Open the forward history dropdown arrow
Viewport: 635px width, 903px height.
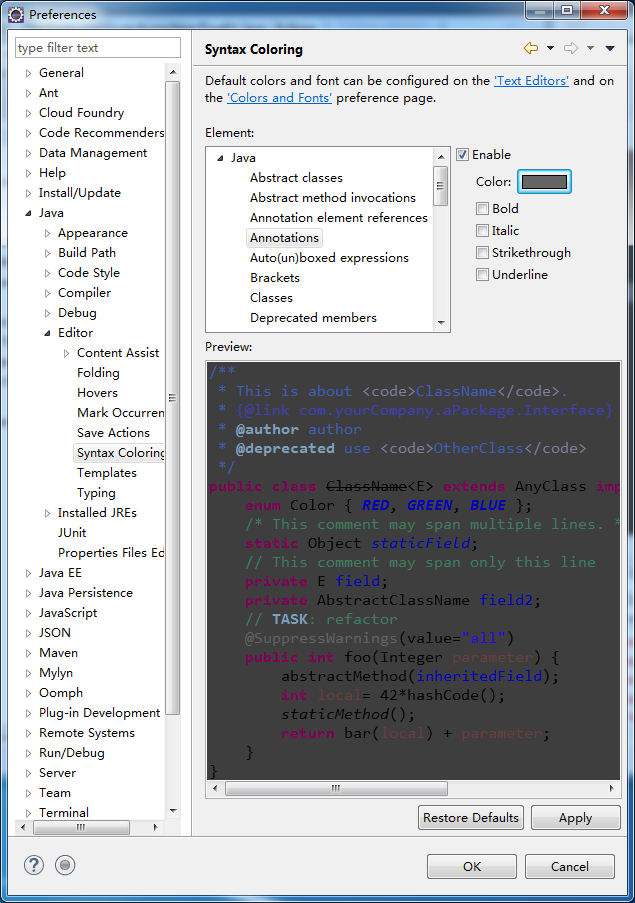591,48
